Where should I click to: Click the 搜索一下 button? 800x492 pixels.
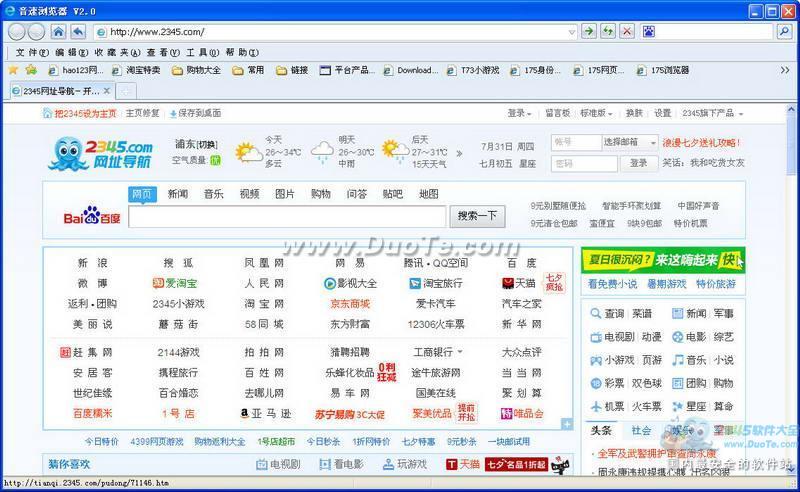477,216
